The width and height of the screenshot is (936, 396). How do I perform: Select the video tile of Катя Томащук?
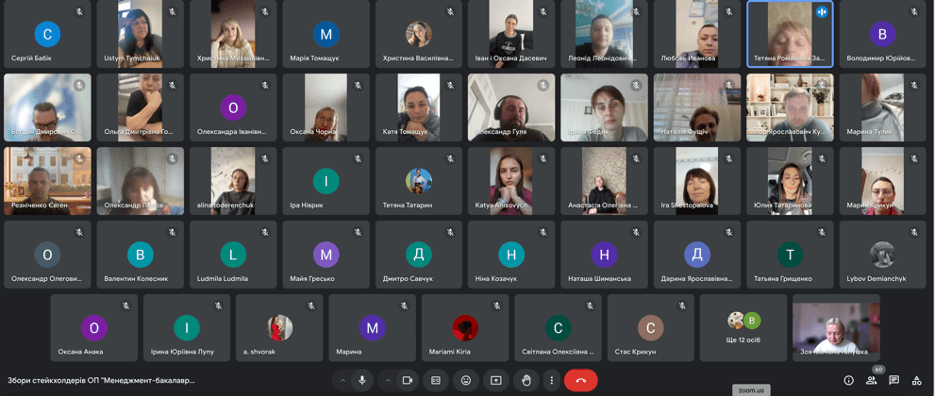click(418, 108)
